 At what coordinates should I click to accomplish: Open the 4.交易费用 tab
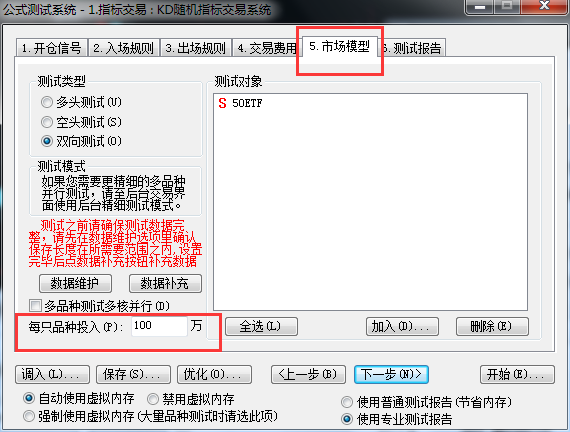pos(266,48)
